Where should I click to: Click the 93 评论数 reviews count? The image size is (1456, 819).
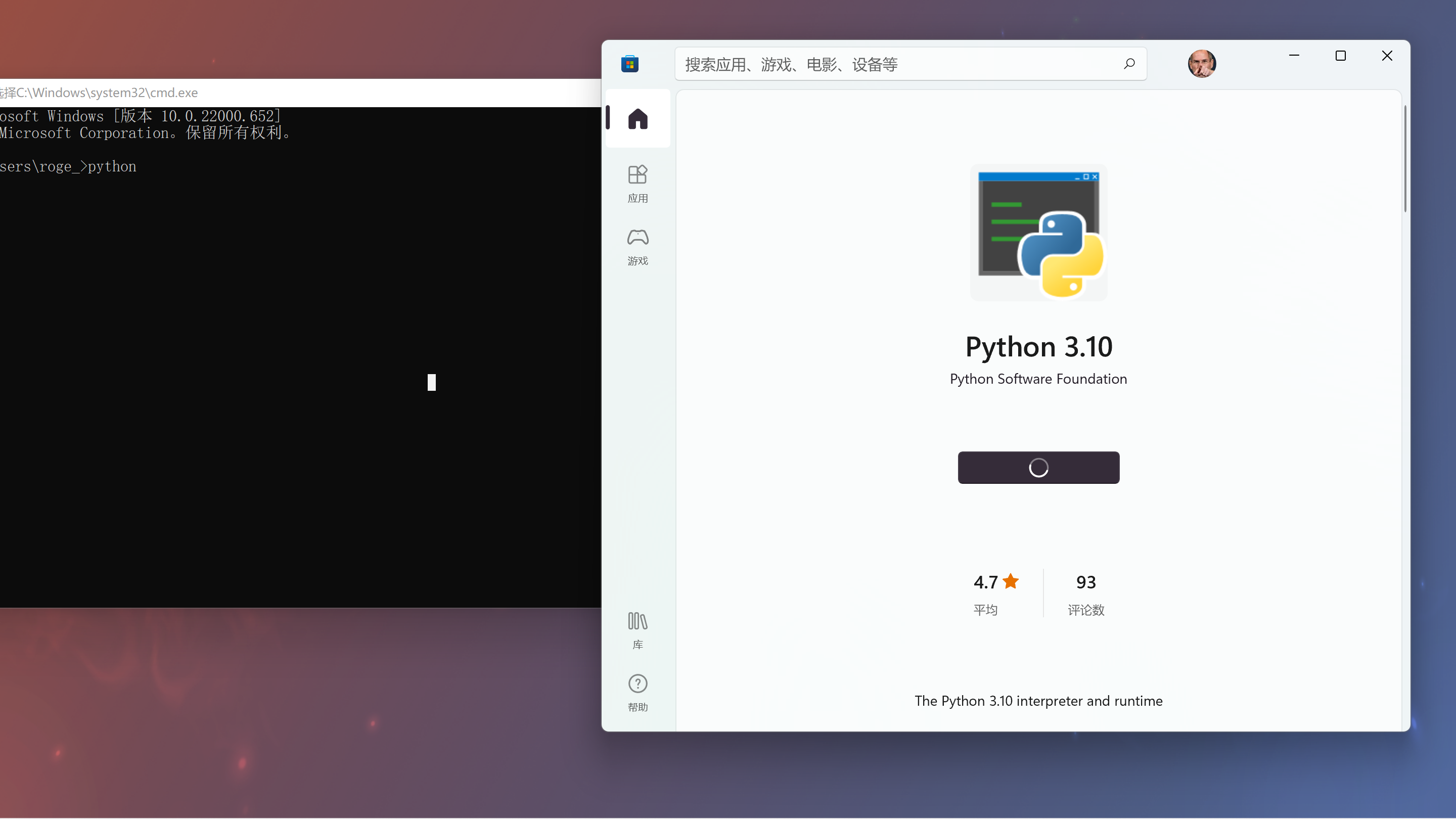click(1086, 594)
